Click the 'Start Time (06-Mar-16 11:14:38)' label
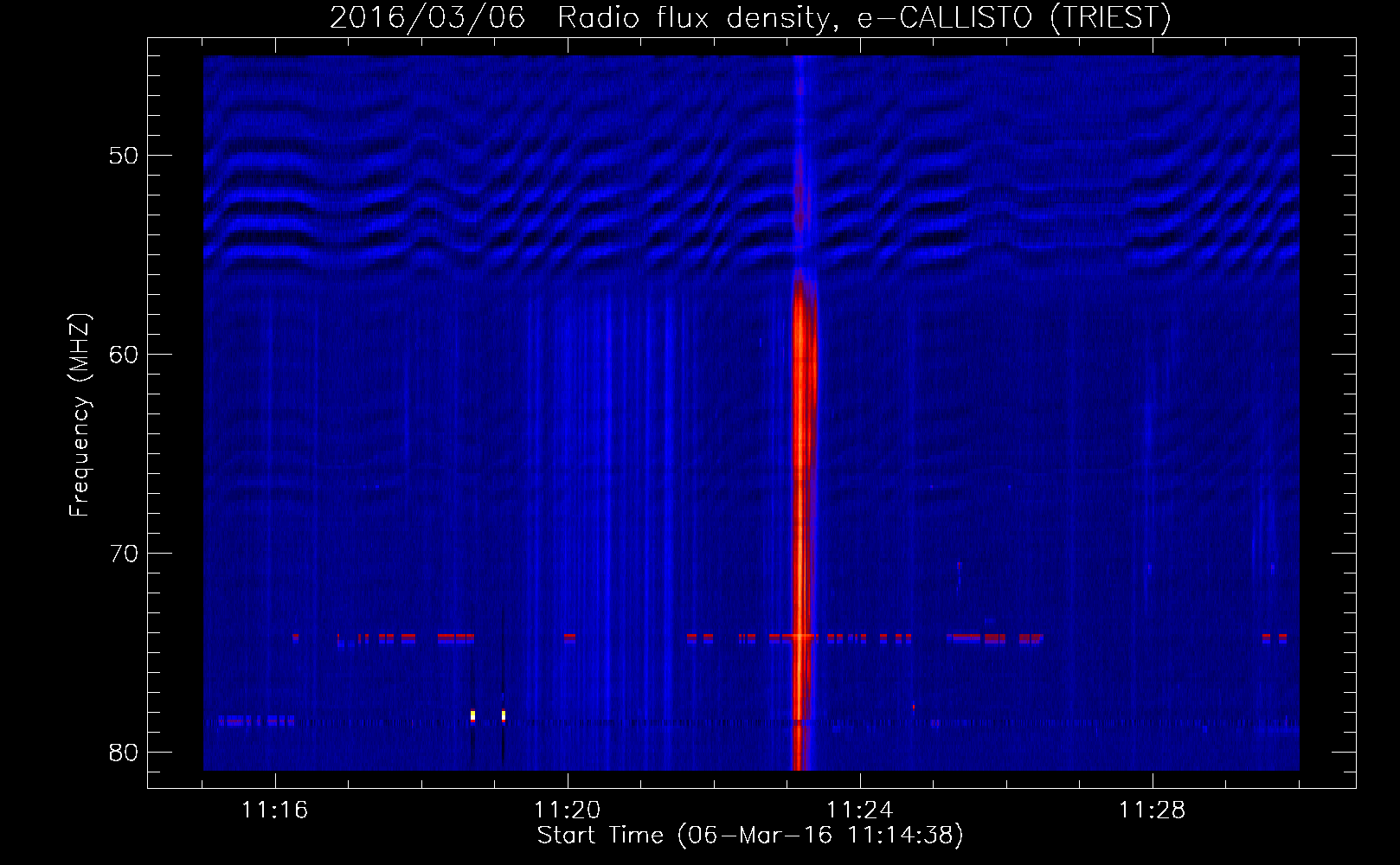1400x865 pixels. pyautogui.click(x=750, y=836)
